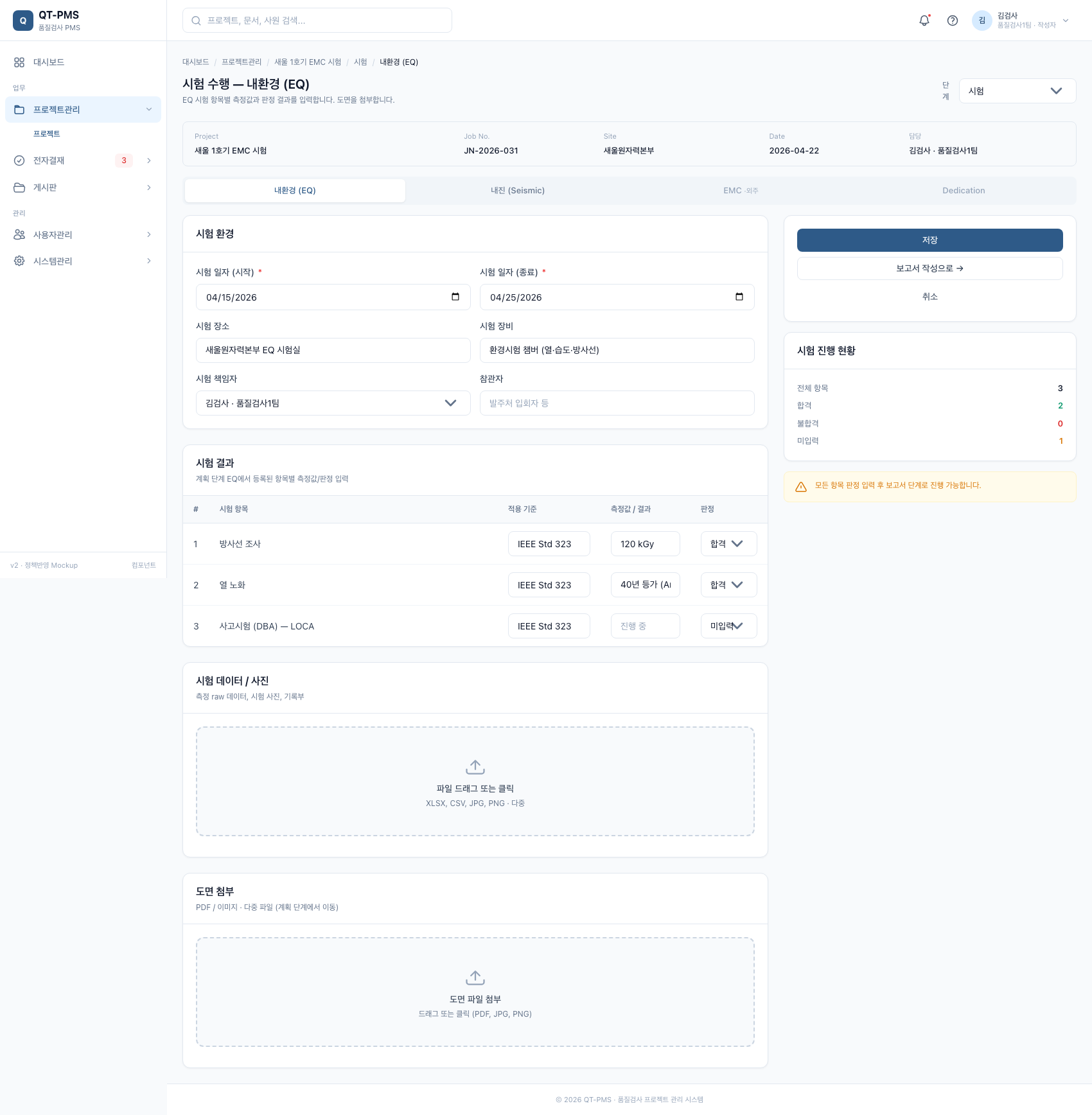The height and width of the screenshot is (1115, 1092).
Task: Click the 진행 중 result field
Action: (x=646, y=626)
